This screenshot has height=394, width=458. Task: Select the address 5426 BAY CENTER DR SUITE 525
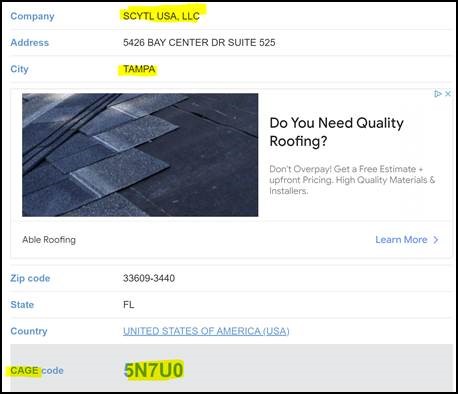199,42
